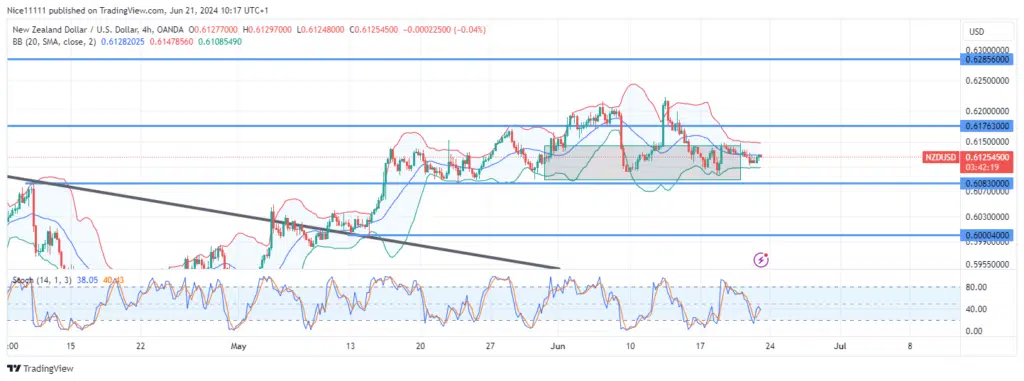The width and height of the screenshot is (1024, 381).
Task: Click the TradingView logo icon
Action: pos(14,369)
